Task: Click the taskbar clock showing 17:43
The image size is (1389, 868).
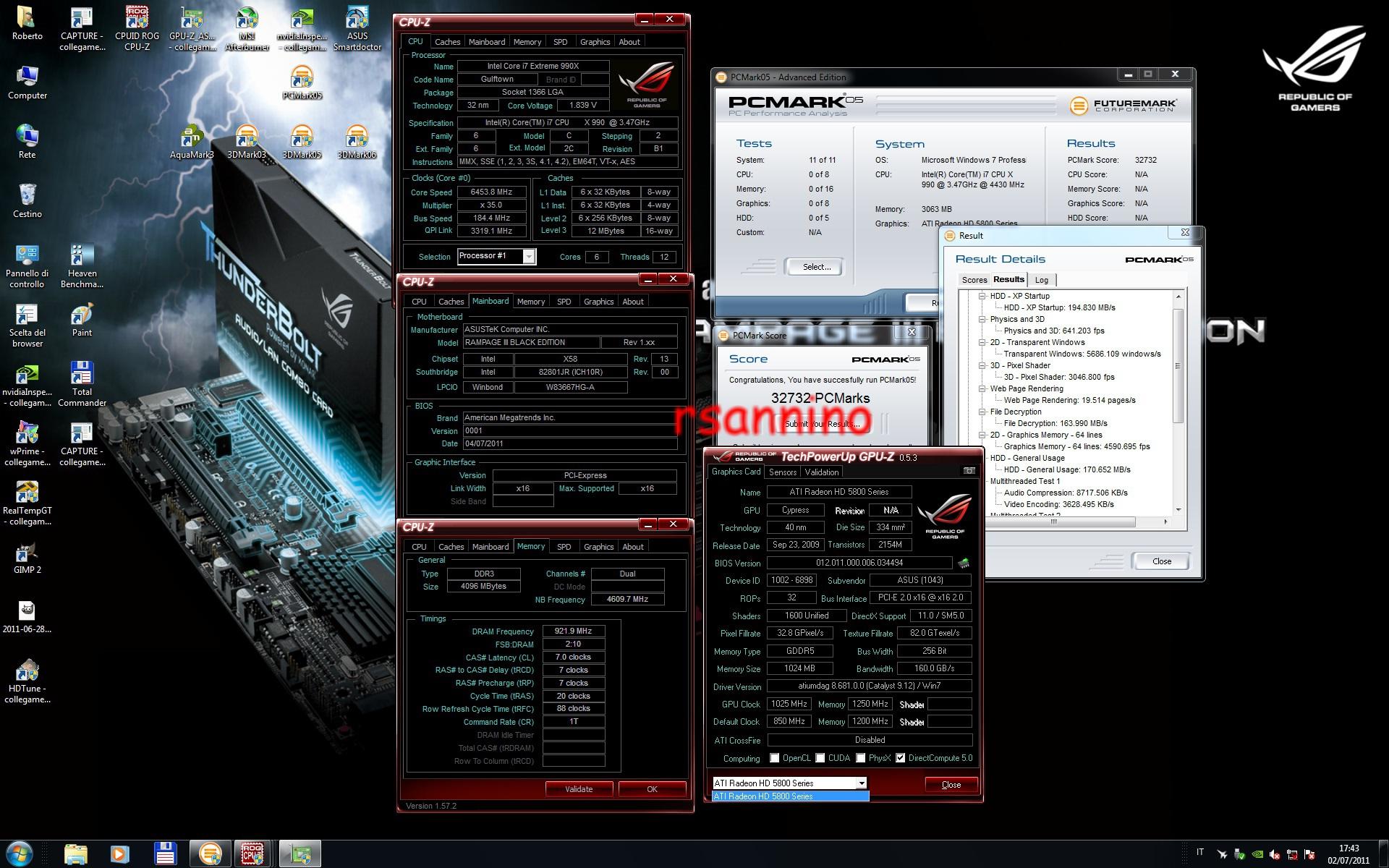Action: click(1348, 854)
